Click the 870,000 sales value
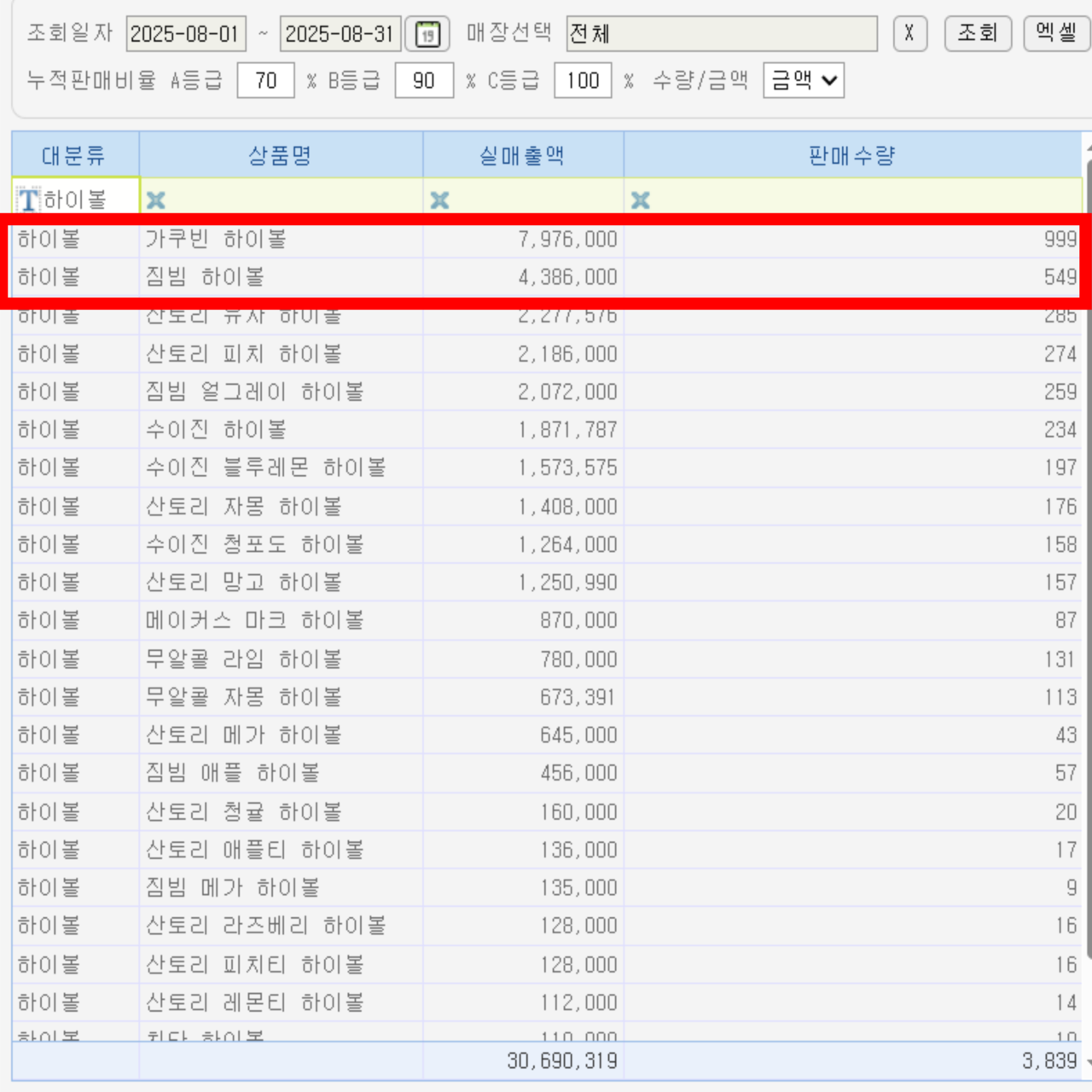Screen dimensions: 1092x1092 pos(578,620)
